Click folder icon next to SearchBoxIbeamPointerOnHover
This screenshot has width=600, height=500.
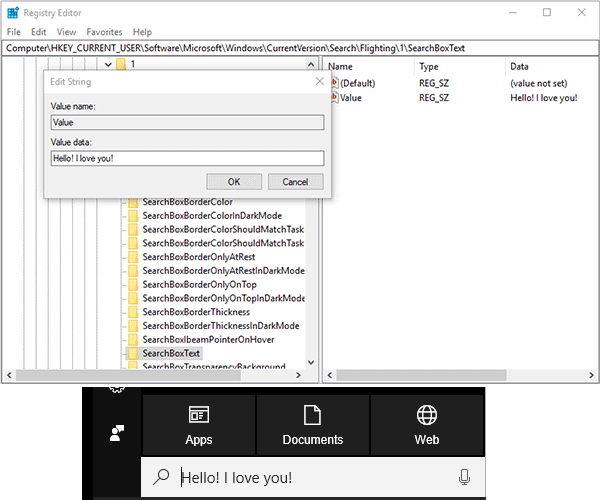(x=133, y=340)
